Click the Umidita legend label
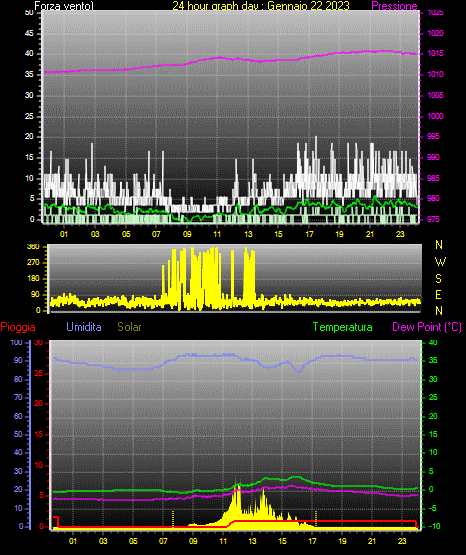The width and height of the screenshot is (466, 555). pyautogui.click(x=84, y=327)
